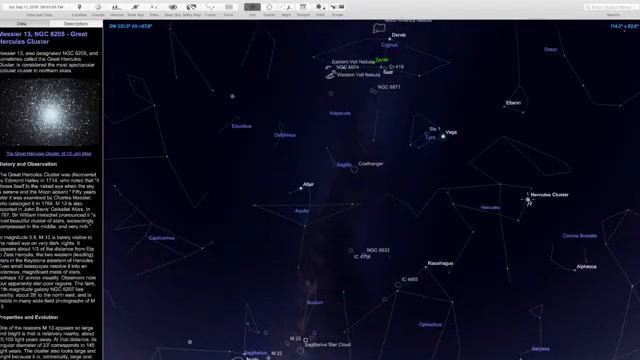Click the Orbit toolbar icon
Screen dimensions: 640x360
pyautogui.click(x=320, y=7)
